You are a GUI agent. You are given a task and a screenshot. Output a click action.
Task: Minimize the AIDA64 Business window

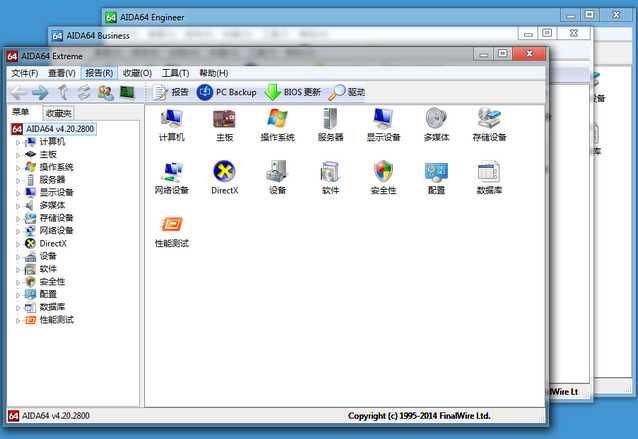click(x=528, y=34)
